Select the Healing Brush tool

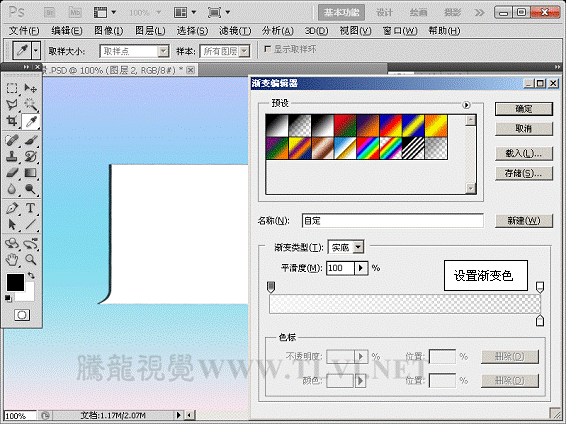(x=12, y=140)
